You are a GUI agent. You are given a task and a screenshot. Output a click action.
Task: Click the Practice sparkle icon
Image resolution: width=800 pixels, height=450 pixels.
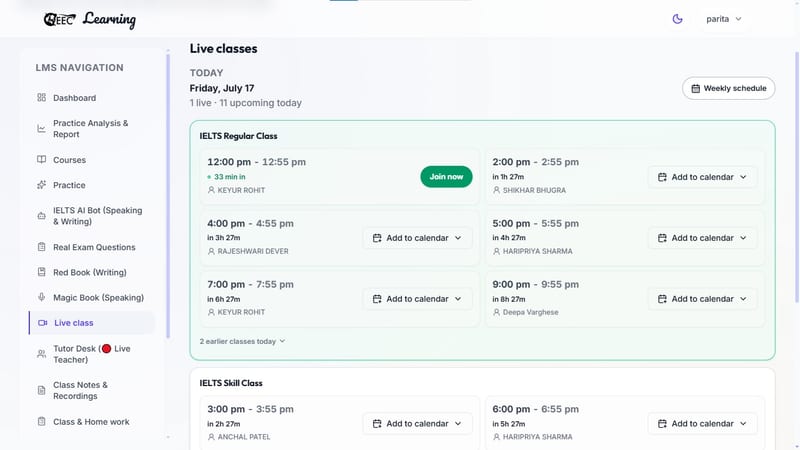41,185
